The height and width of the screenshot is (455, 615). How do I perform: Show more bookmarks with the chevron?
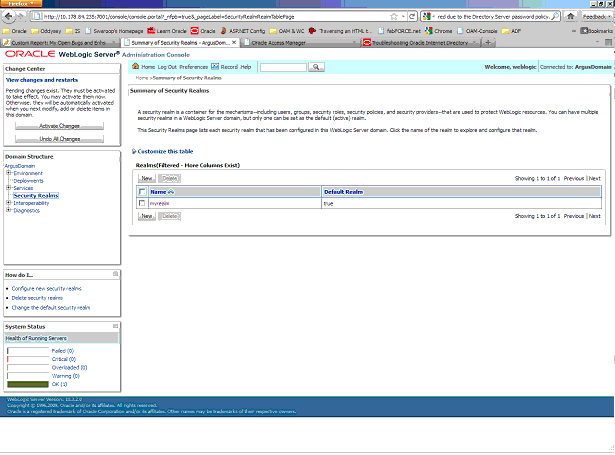[574, 31]
